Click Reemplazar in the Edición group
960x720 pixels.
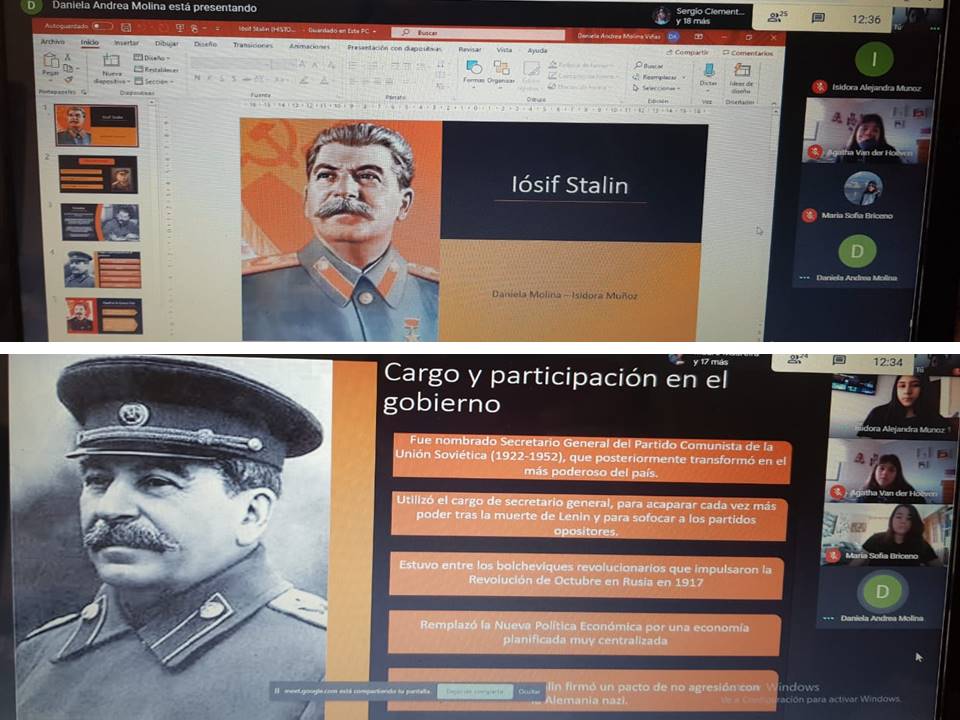click(658, 77)
